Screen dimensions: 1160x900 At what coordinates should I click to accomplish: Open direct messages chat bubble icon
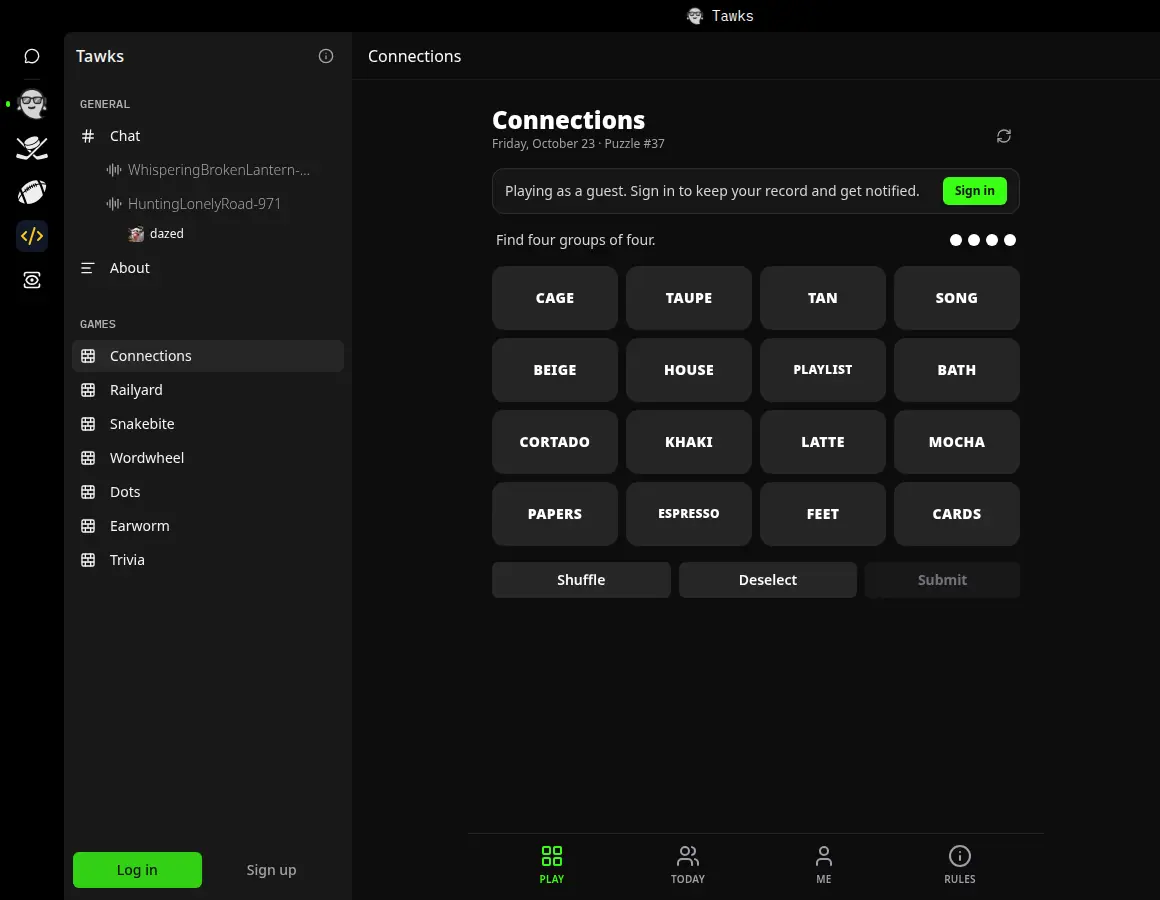pos(32,56)
